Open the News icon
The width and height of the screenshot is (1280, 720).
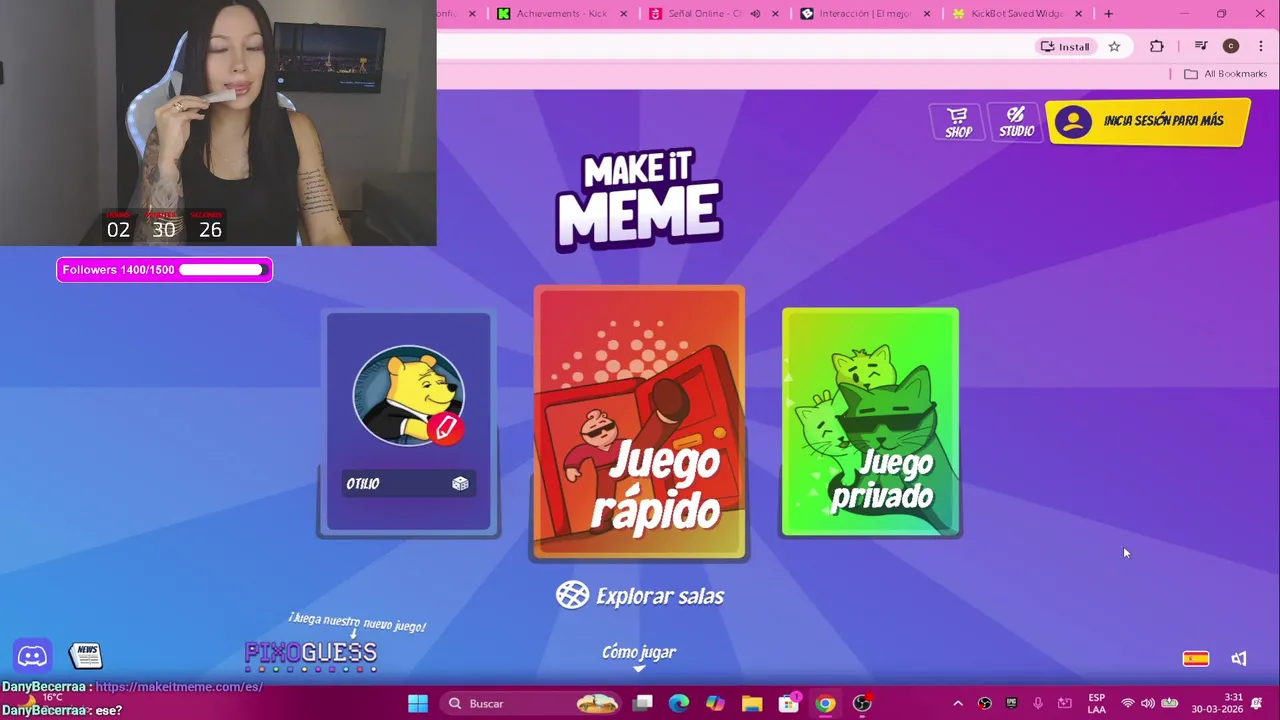pyautogui.click(x=86, y=656)
